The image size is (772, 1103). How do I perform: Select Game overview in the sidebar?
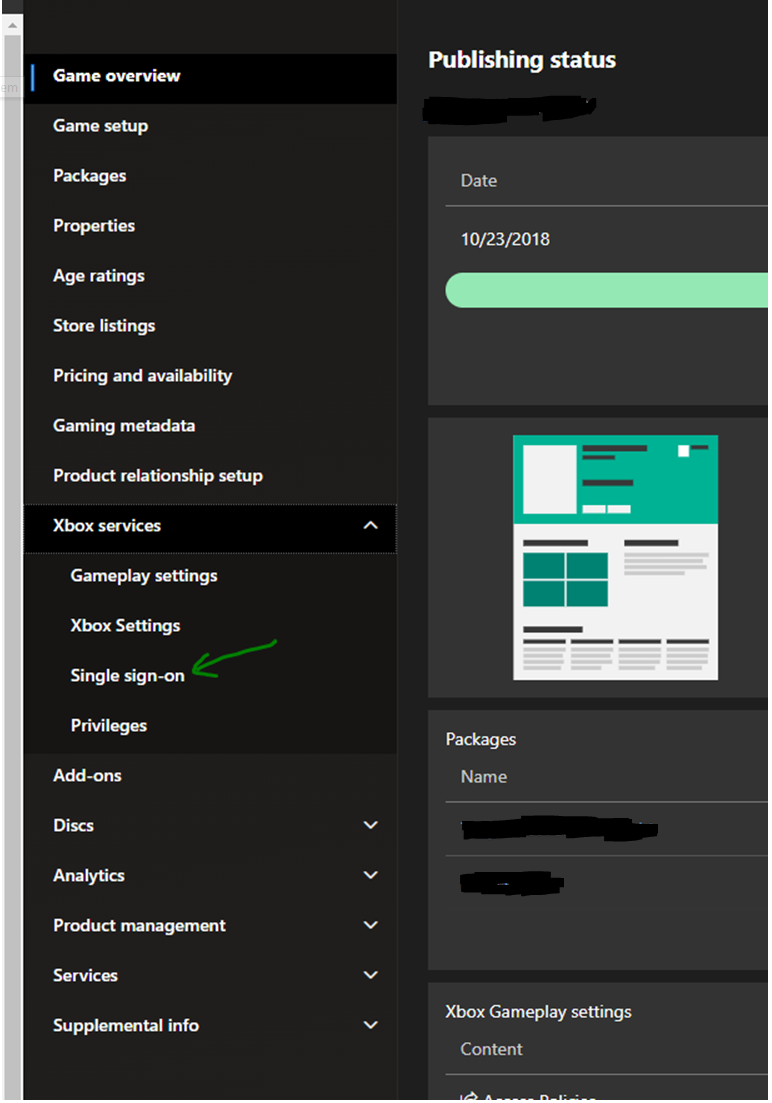coord(116,76)
